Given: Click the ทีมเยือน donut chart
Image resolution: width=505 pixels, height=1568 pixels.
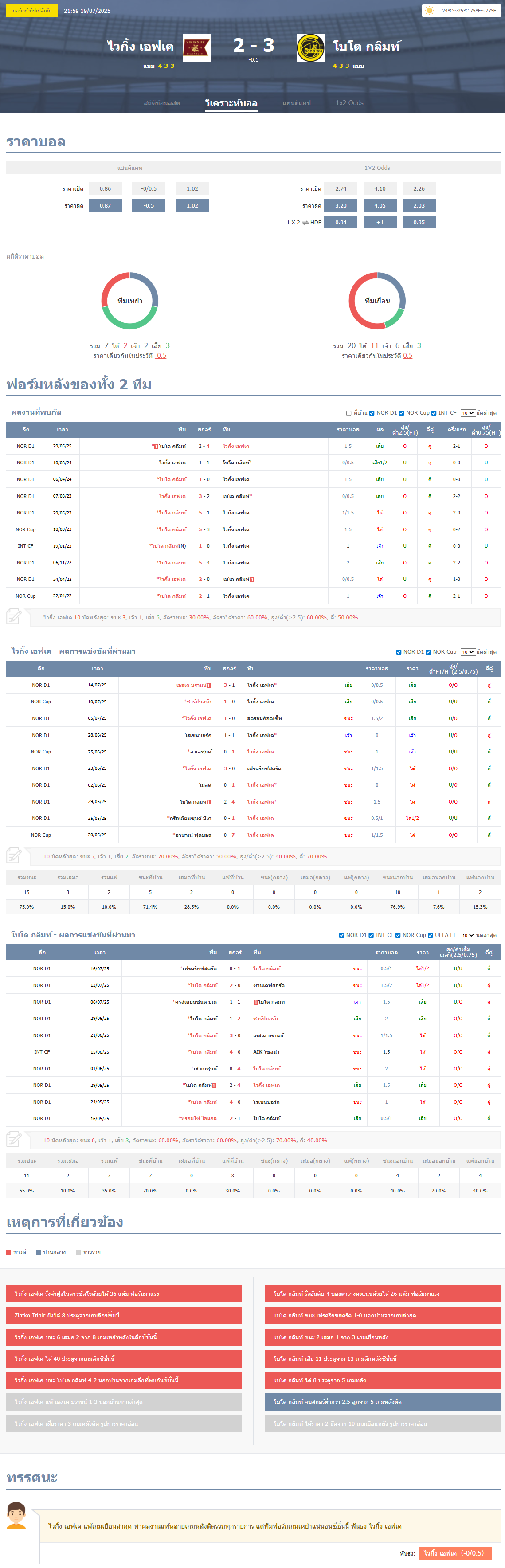Looking at the screenshot, I should [377, 301].
